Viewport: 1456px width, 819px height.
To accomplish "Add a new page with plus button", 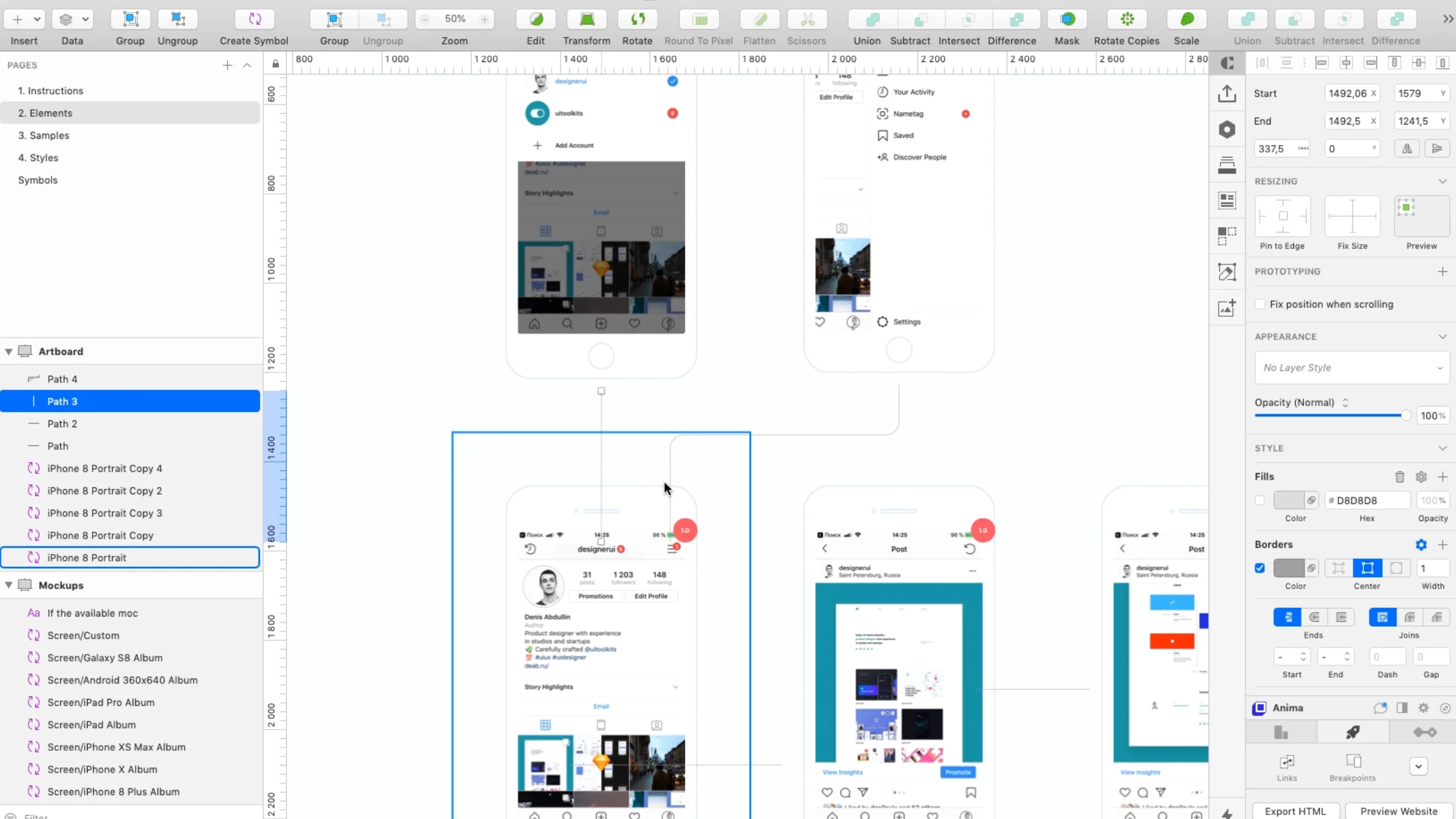I will coord(227,65).
